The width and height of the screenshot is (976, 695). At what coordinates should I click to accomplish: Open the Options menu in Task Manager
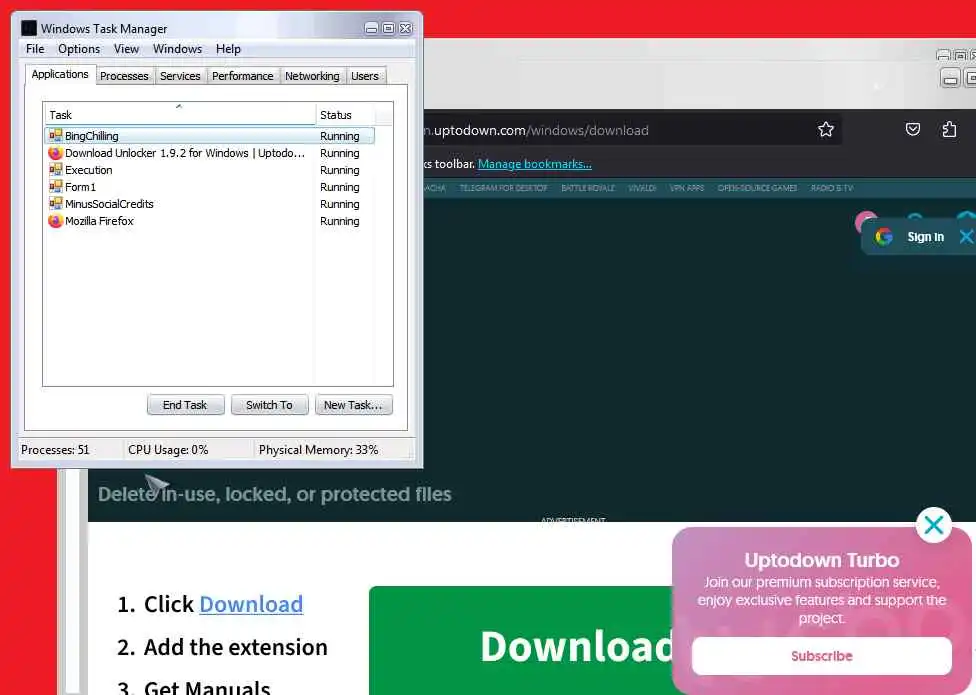(x=79, y=49)
